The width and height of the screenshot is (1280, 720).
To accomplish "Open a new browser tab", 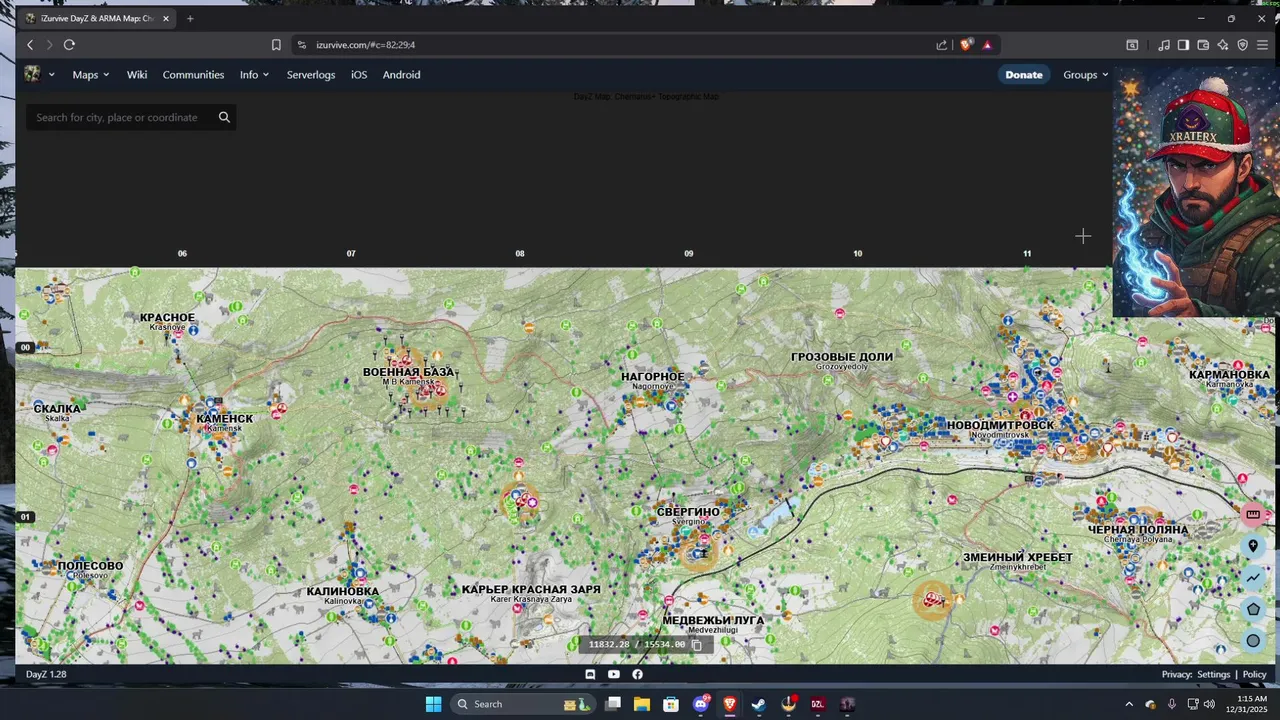I will [190, 18].
